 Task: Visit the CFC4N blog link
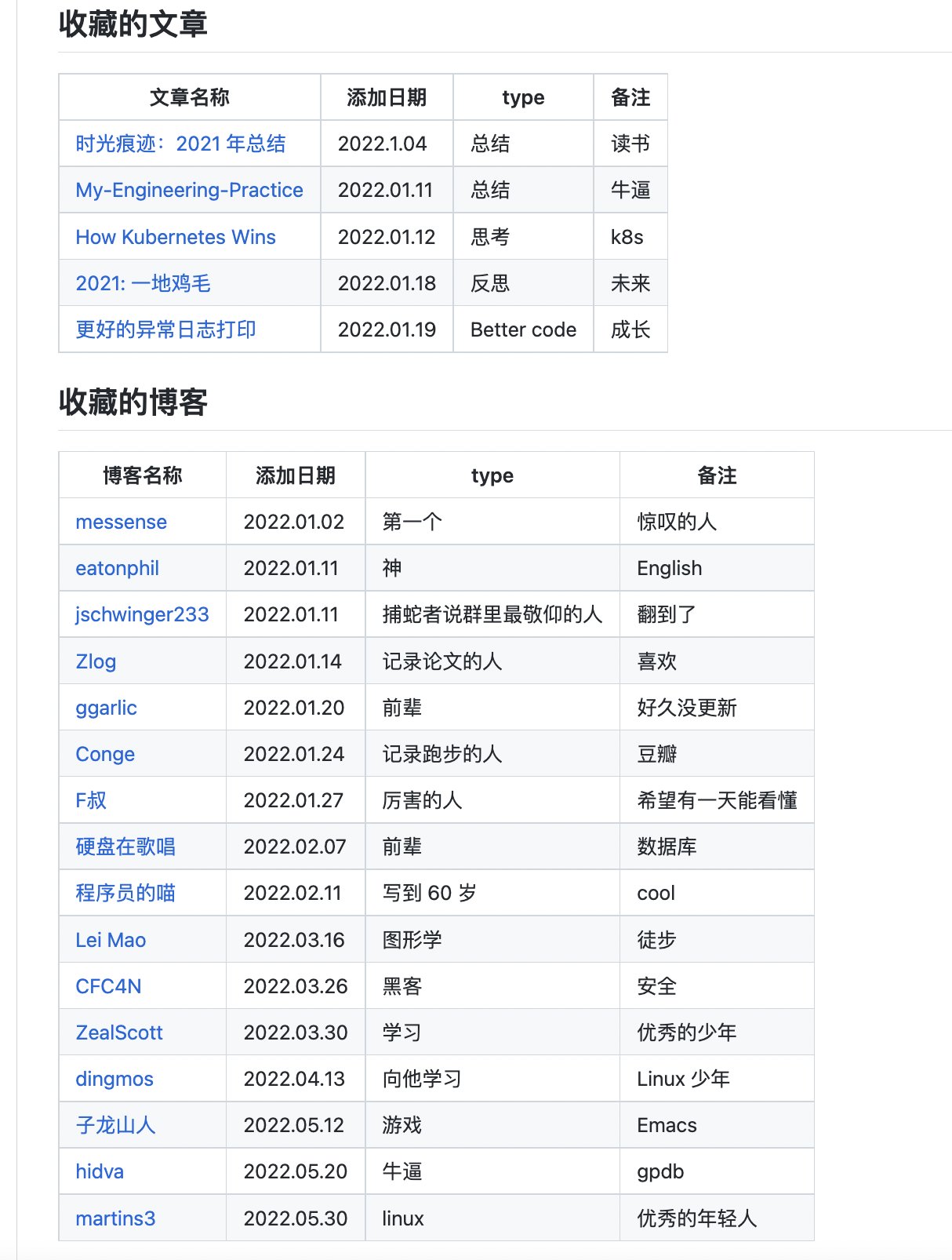(x=108, y=986)
